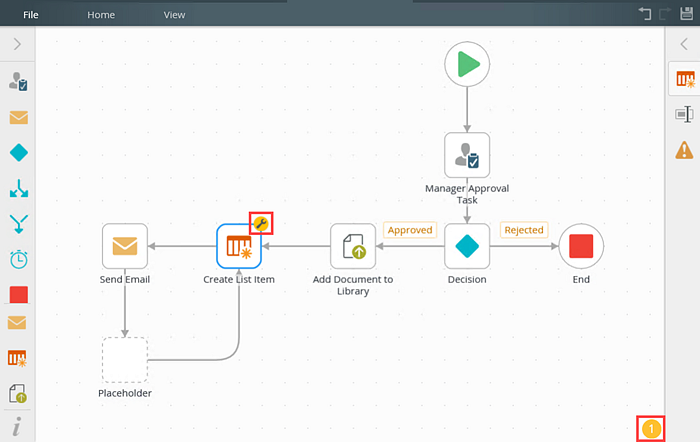700x443 pixels.
Task: Pick the Decision diamond tool in toolbox
Action: [18, 153]
